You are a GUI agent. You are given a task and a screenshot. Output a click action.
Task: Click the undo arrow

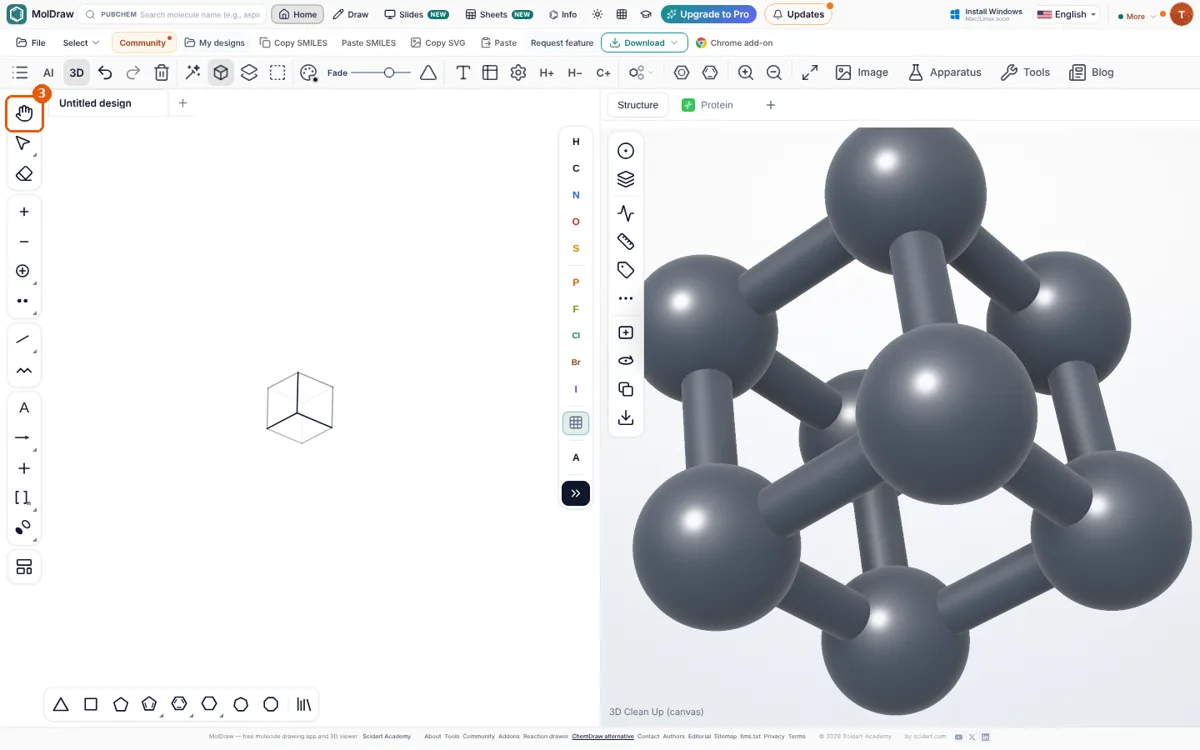(x=105, y=72)
